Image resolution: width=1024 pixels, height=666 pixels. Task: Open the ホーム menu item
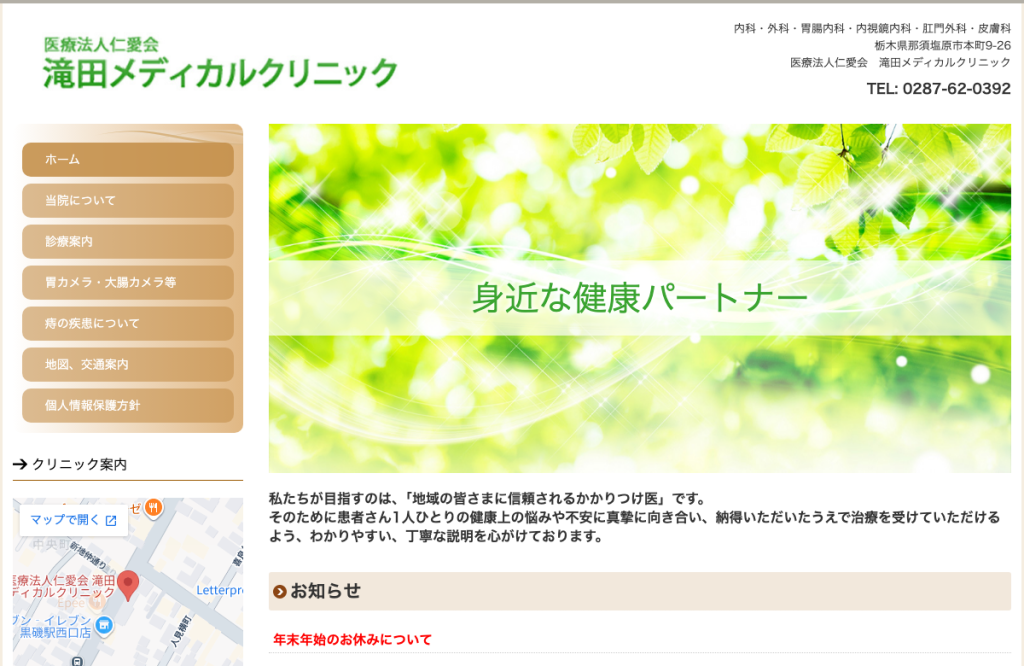click(128, 159)
